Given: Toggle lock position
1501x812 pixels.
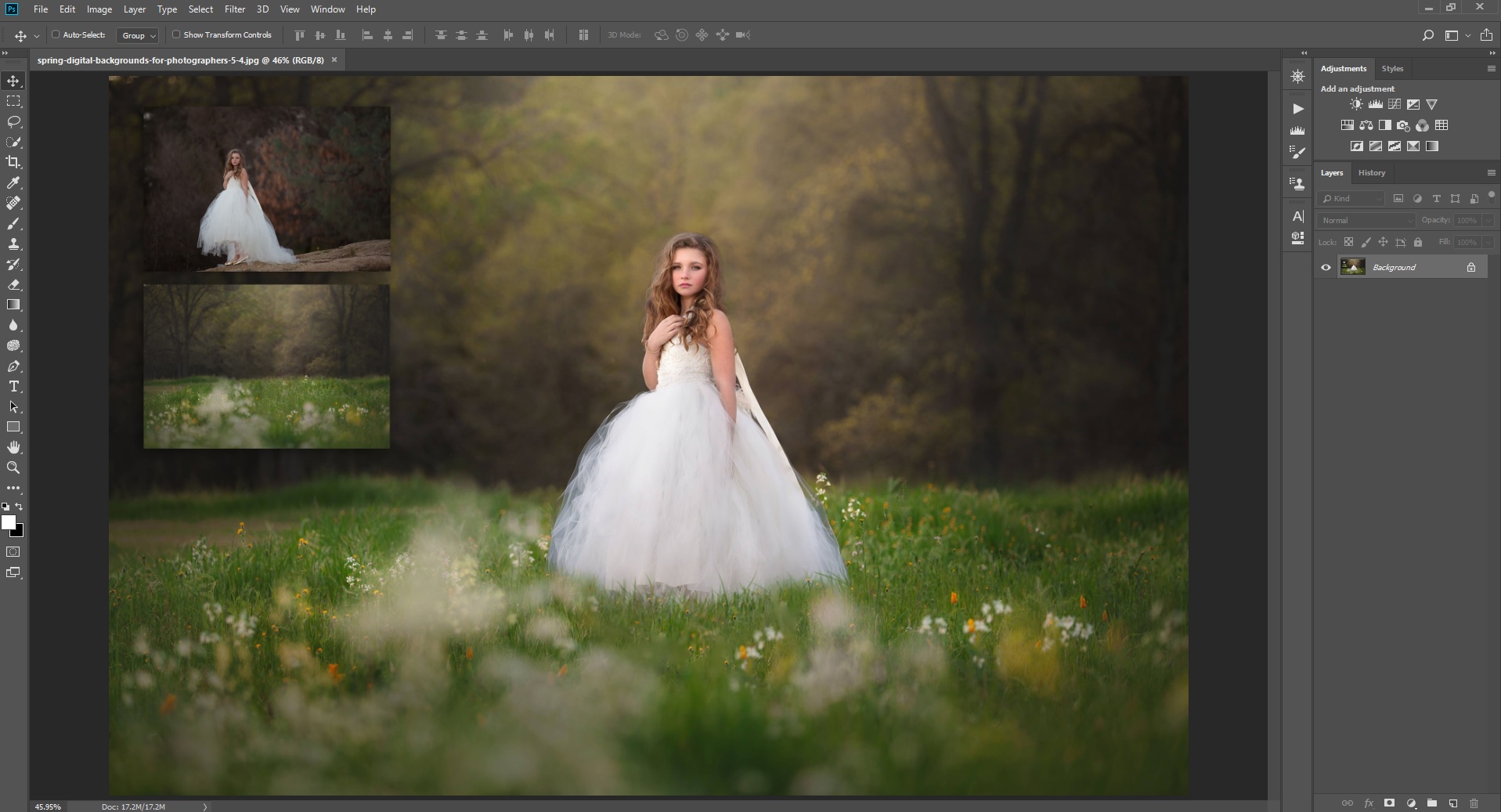Looking at the screenshot, I should [1383, 242].
